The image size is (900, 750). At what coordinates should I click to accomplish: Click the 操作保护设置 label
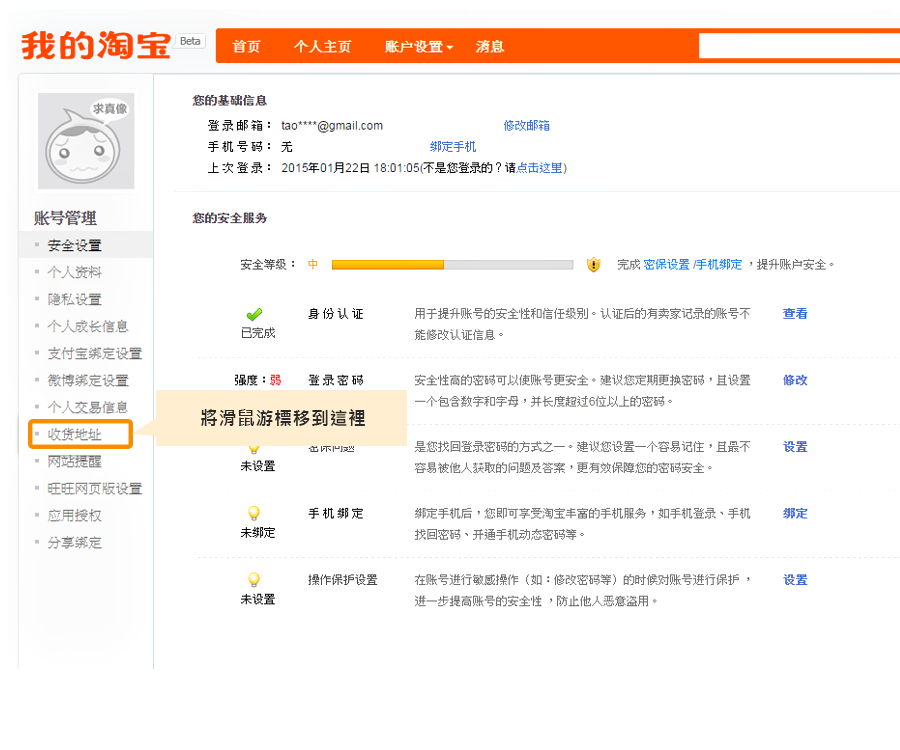[343, 580]
